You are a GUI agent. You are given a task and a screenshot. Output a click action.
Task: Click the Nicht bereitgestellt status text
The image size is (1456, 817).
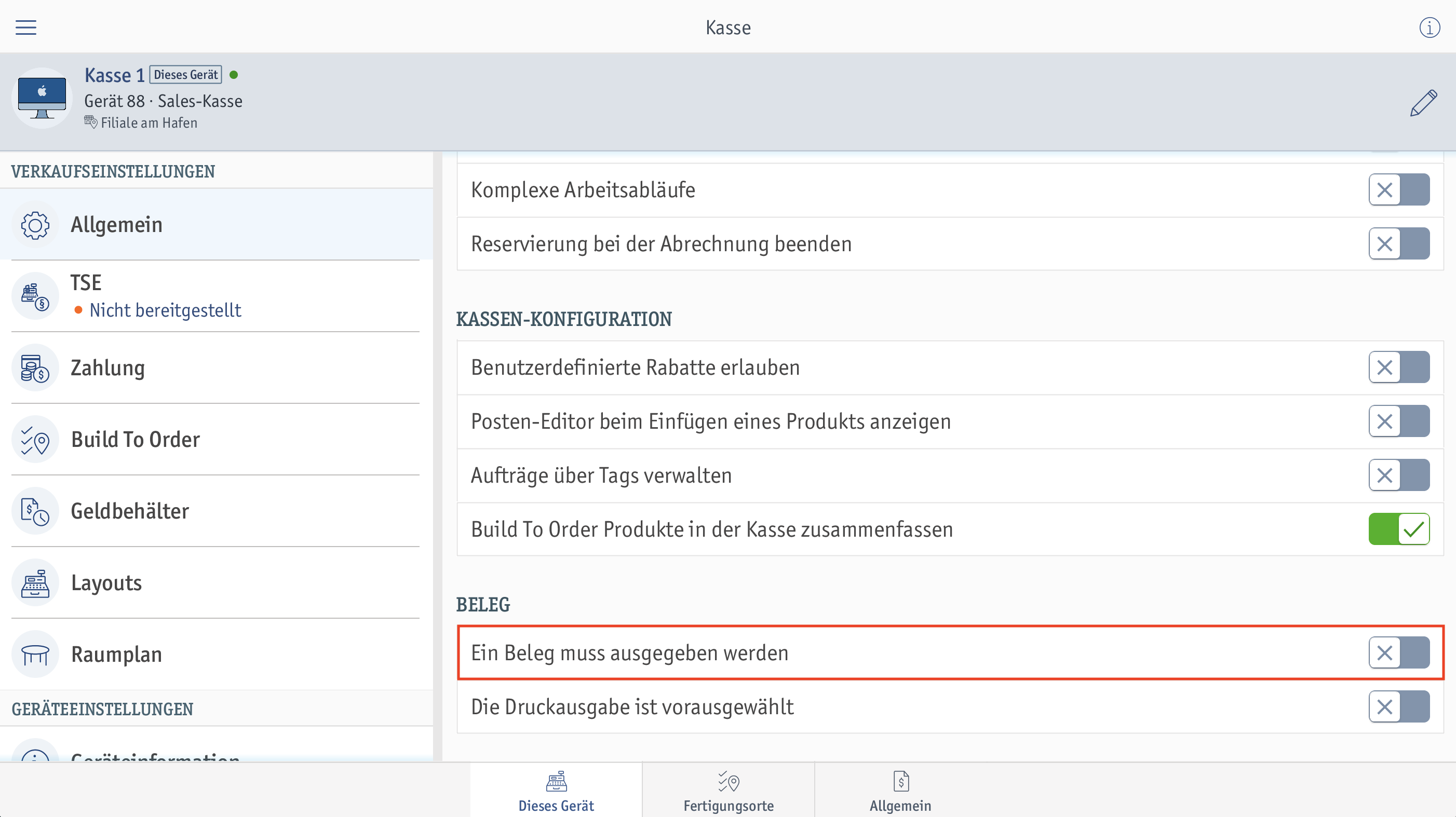point(165,310)
